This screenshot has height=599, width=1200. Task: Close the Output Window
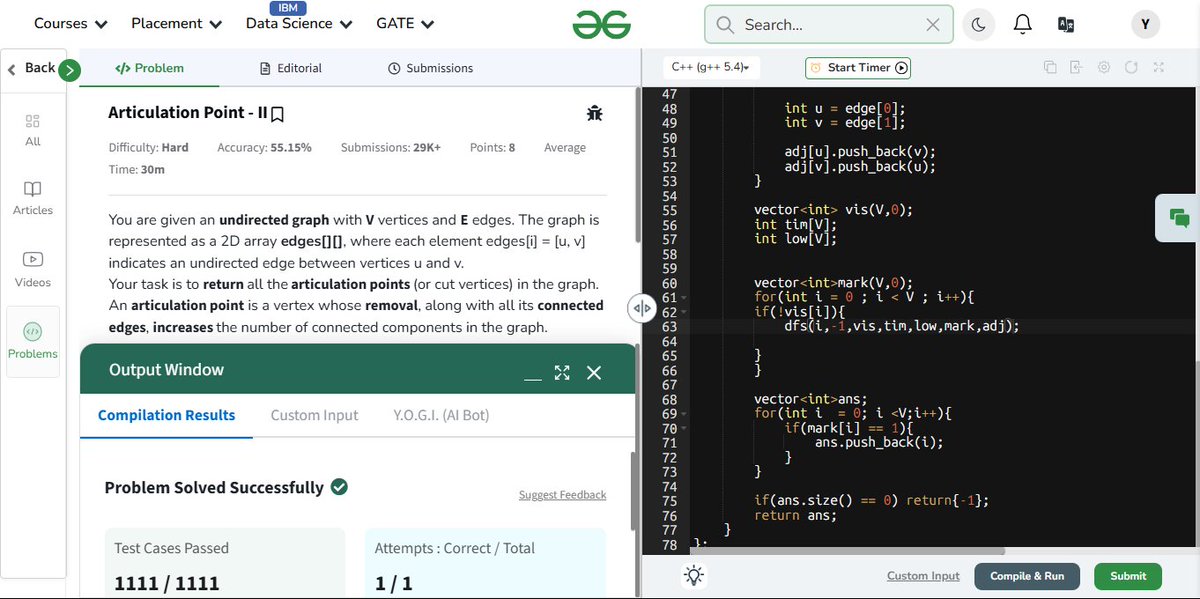[594, 372]
